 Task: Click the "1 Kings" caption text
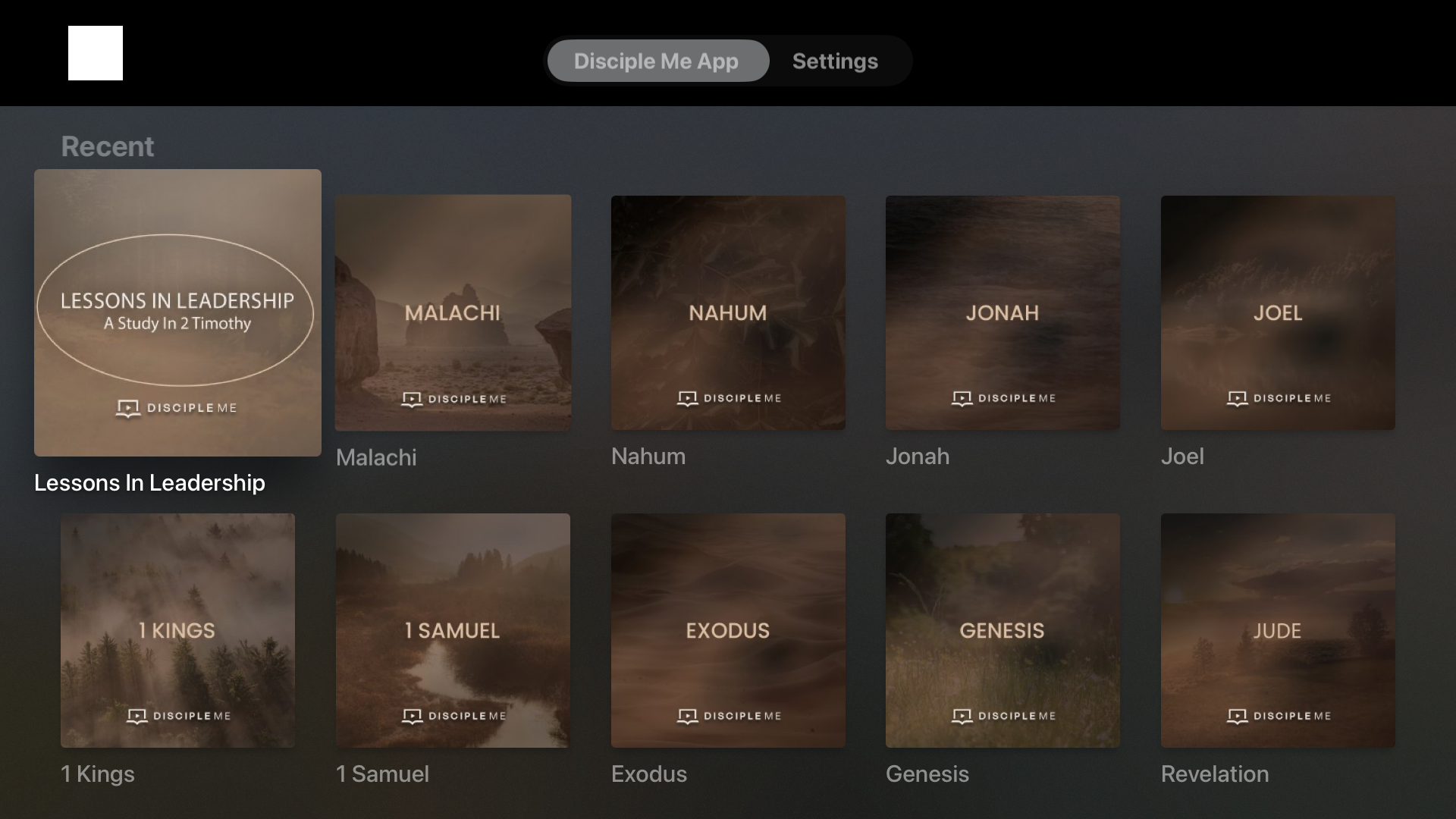coord(98,773)
